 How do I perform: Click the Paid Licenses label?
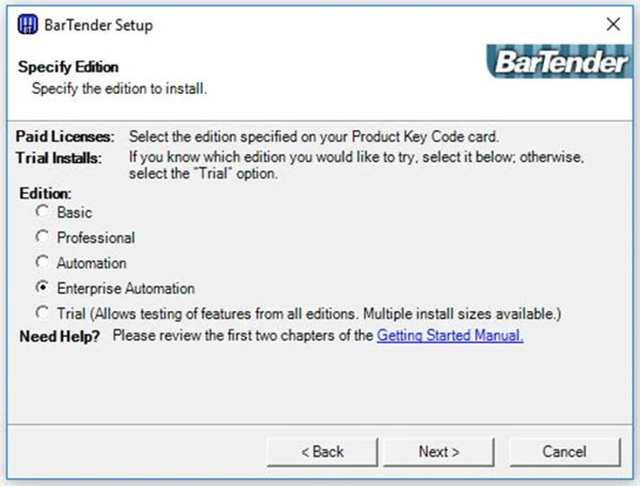point(65,137)
